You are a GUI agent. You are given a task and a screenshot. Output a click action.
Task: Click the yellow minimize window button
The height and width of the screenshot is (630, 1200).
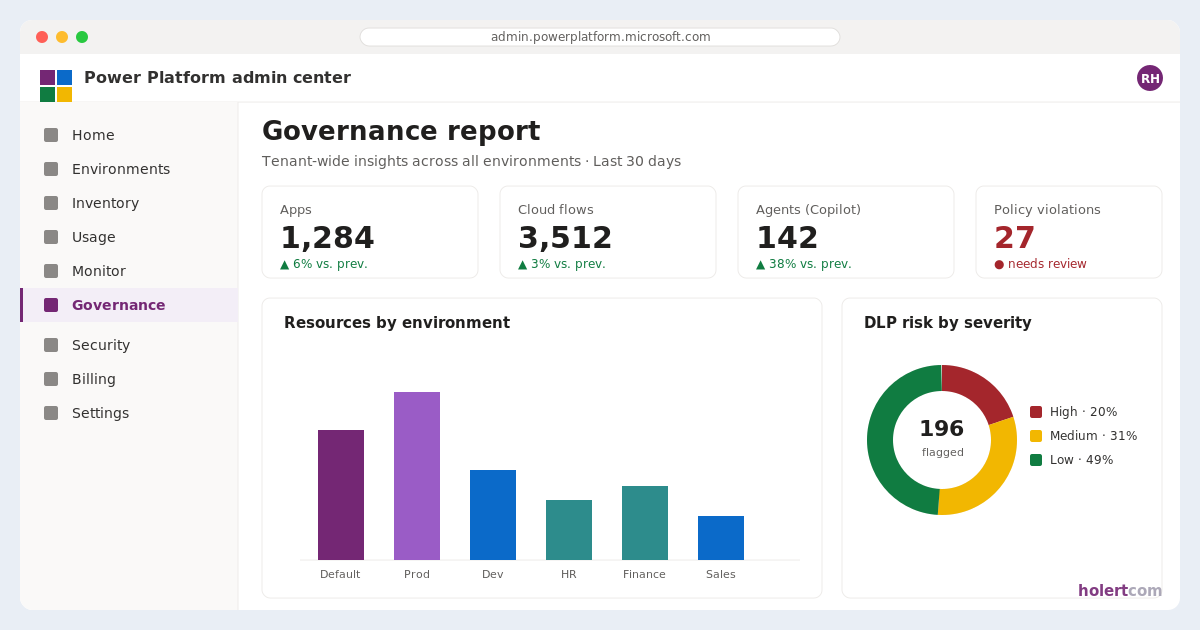tap(62, 37)
